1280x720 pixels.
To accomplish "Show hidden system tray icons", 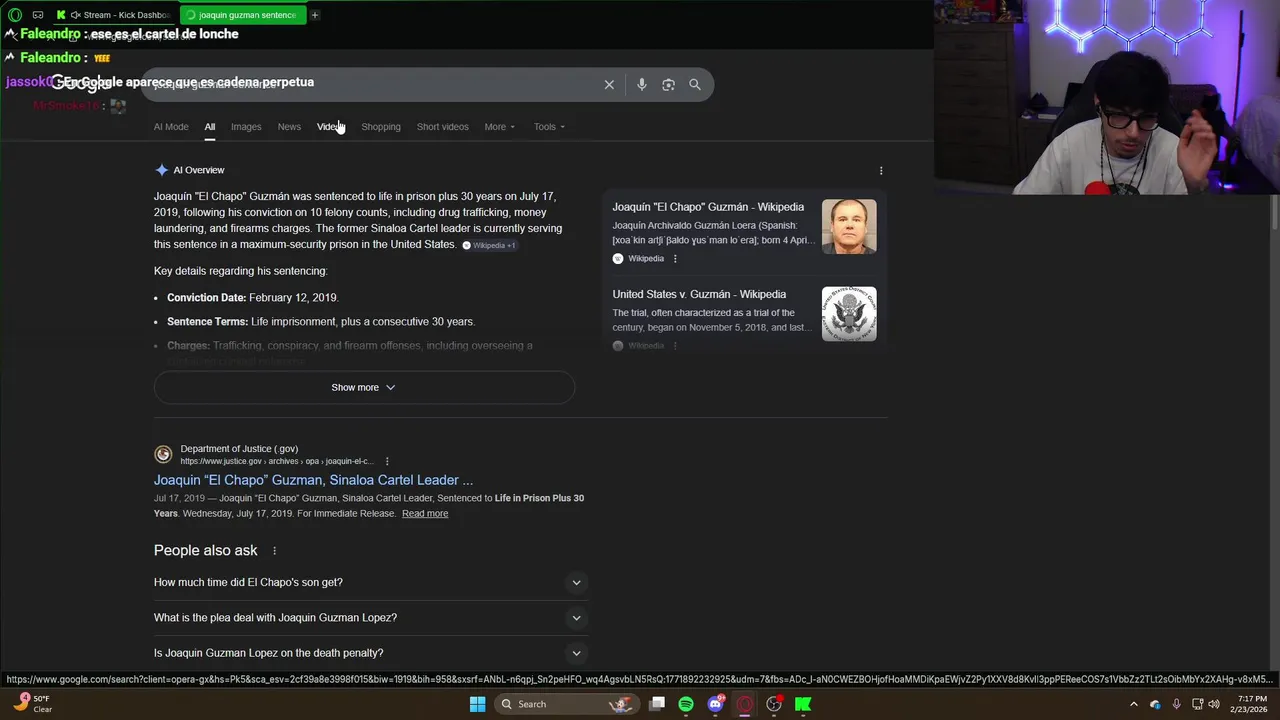I will [1133, 704].
